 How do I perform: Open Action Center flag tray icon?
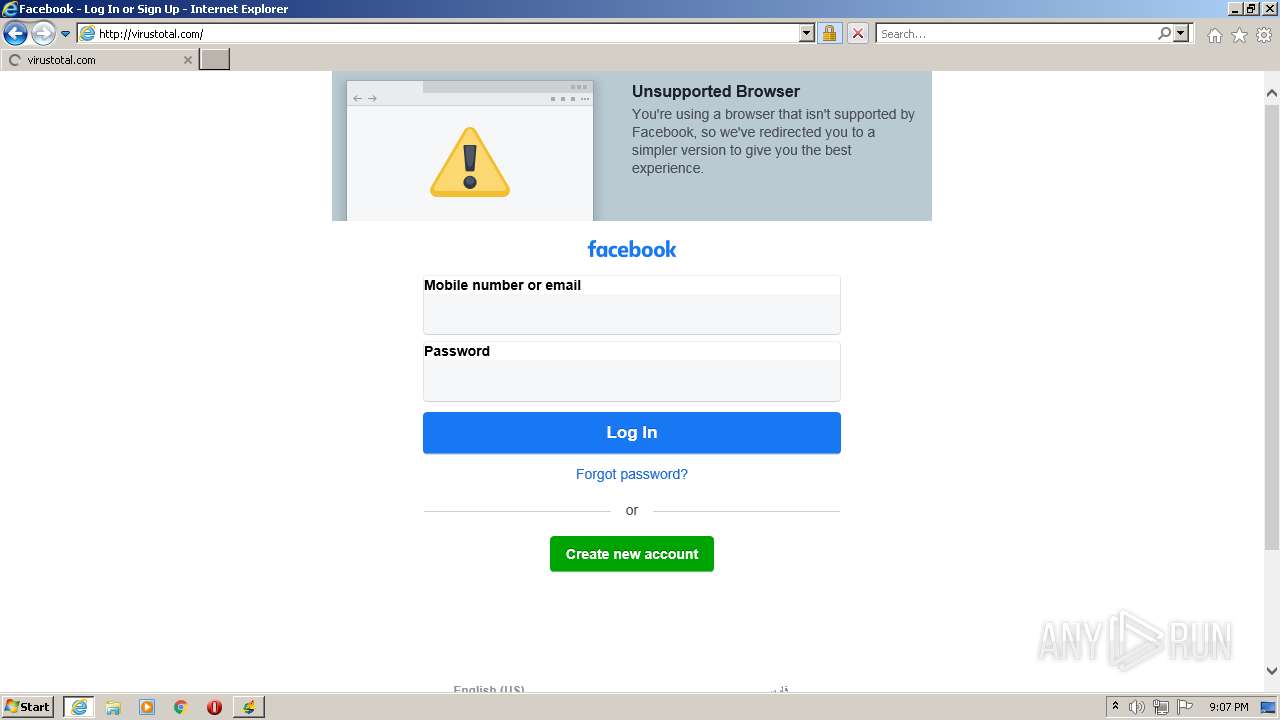[1185, 707]
